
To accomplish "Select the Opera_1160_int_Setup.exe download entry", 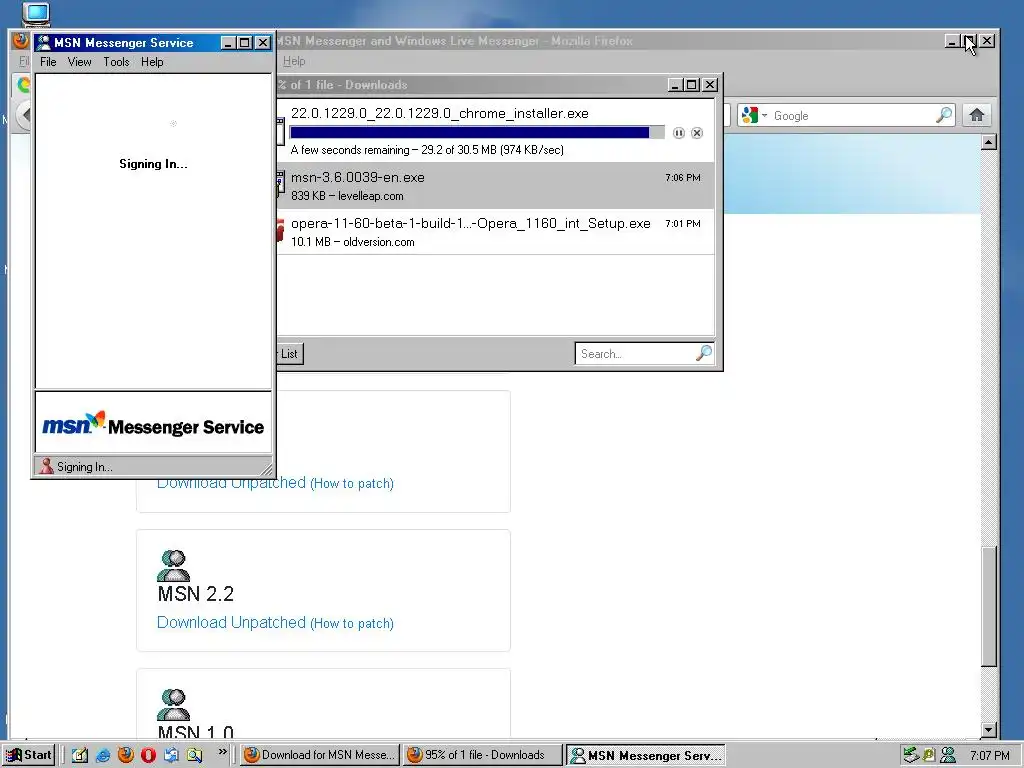I will click(496, 232).
